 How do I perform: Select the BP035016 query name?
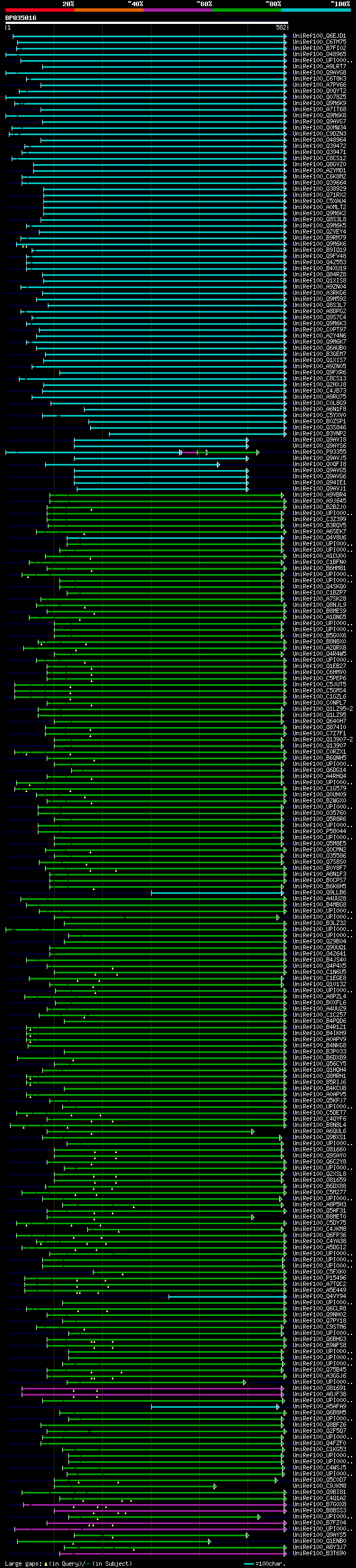point(21,18)
